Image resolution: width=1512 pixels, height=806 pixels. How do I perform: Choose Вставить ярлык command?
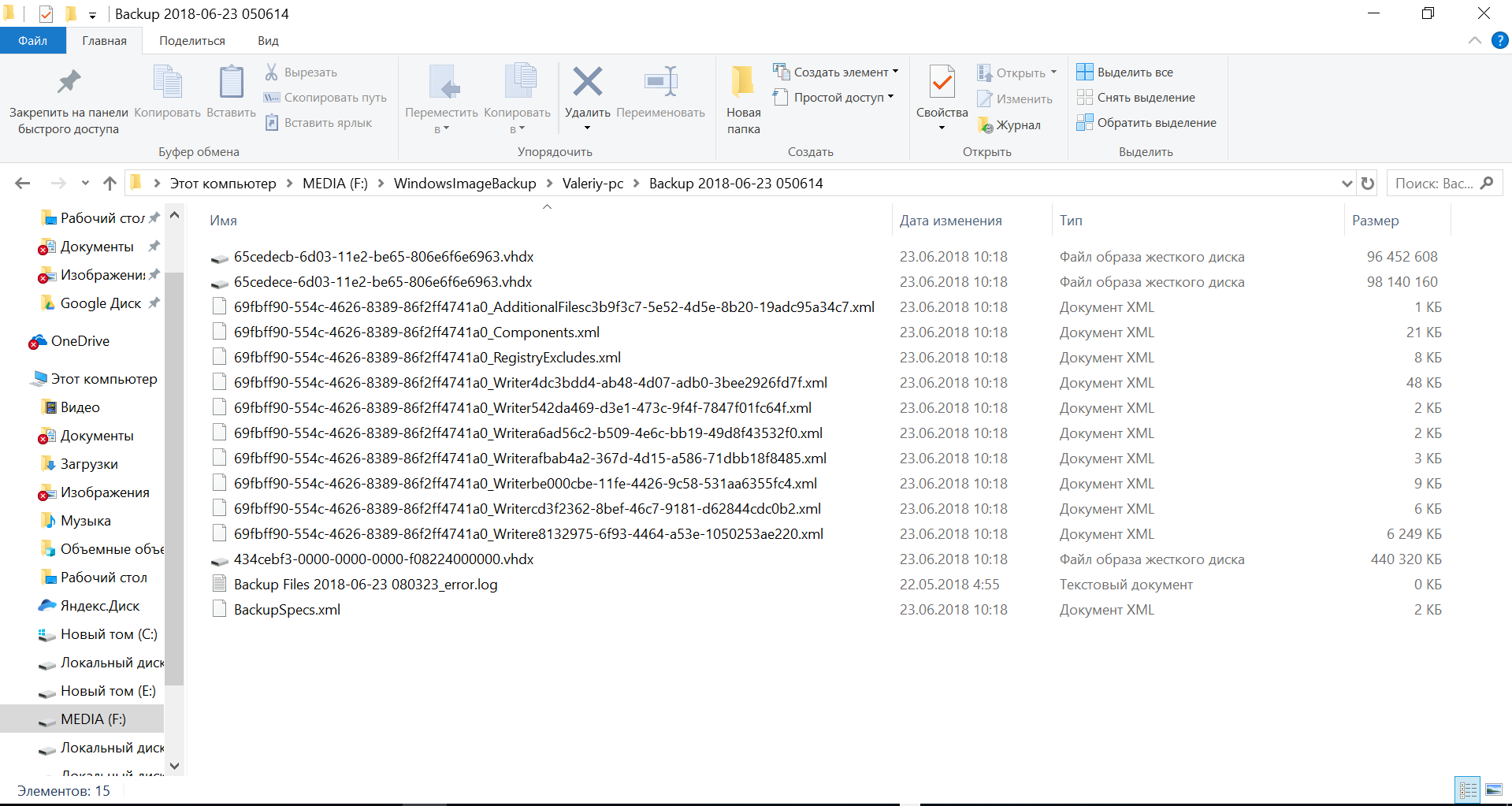[318, 123]
